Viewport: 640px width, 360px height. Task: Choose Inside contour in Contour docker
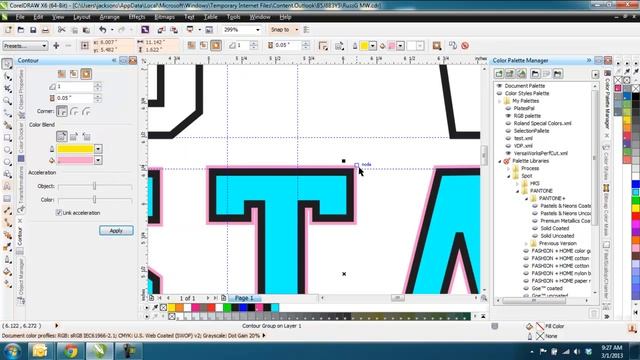point(74,74)
